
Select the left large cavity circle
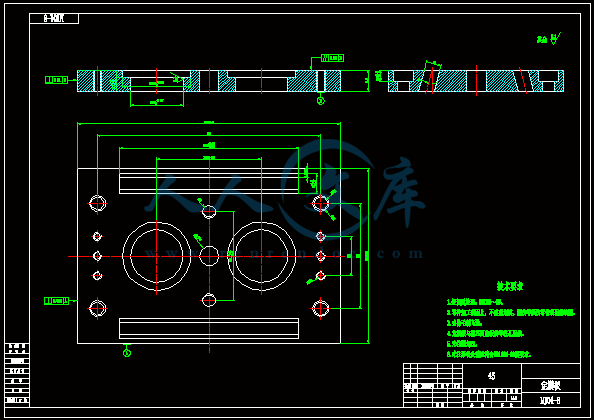tap(156, 256)
